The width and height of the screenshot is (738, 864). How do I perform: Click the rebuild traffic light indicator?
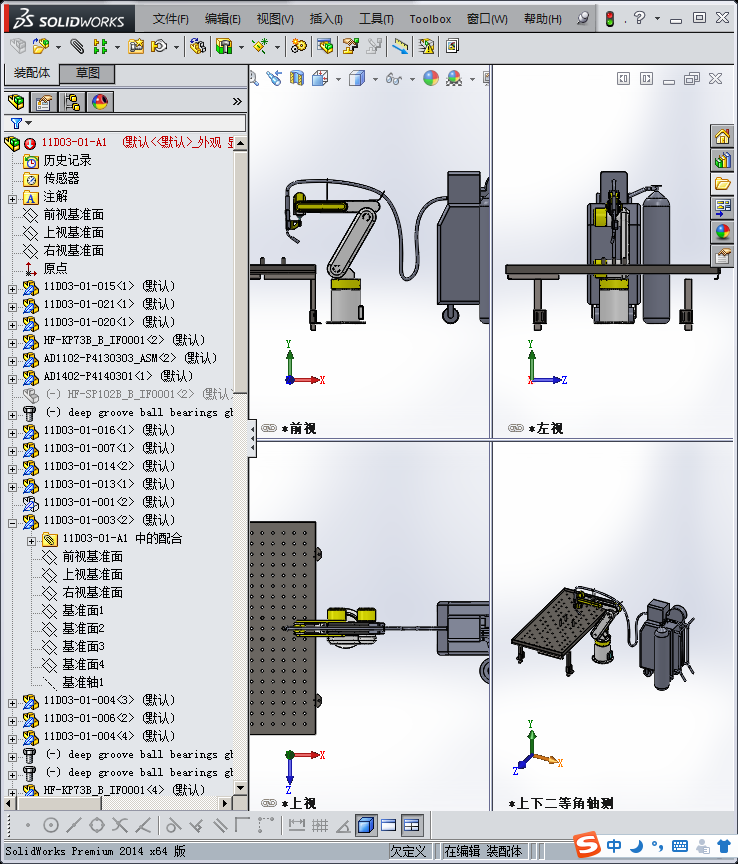coord(610,19)
